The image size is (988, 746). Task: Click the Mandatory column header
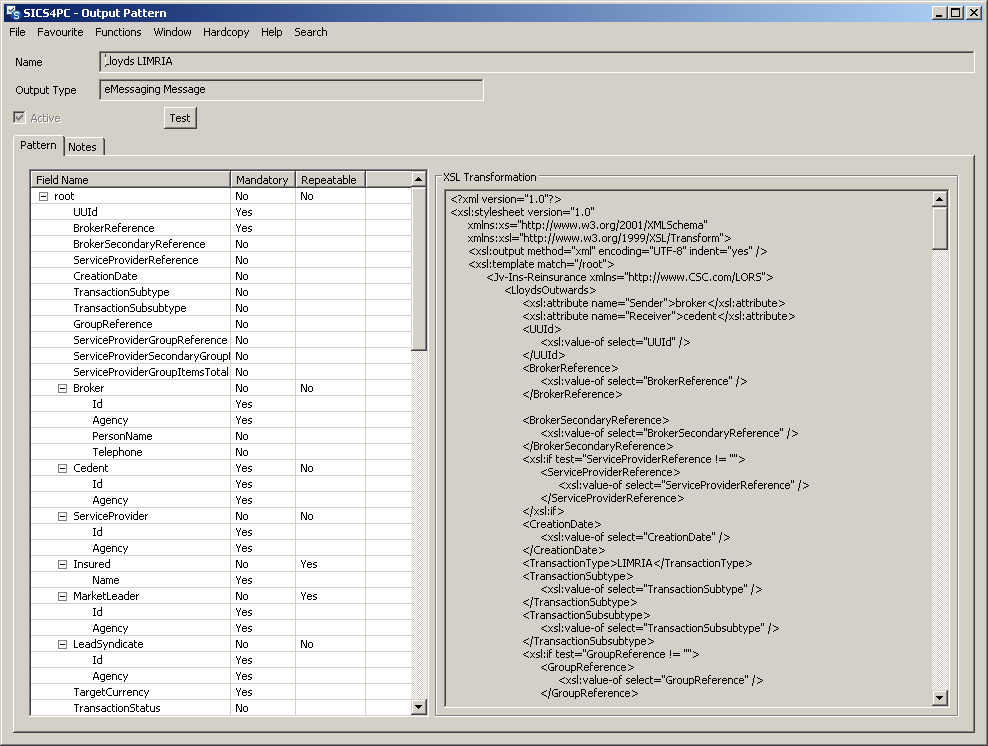(262, 180)
